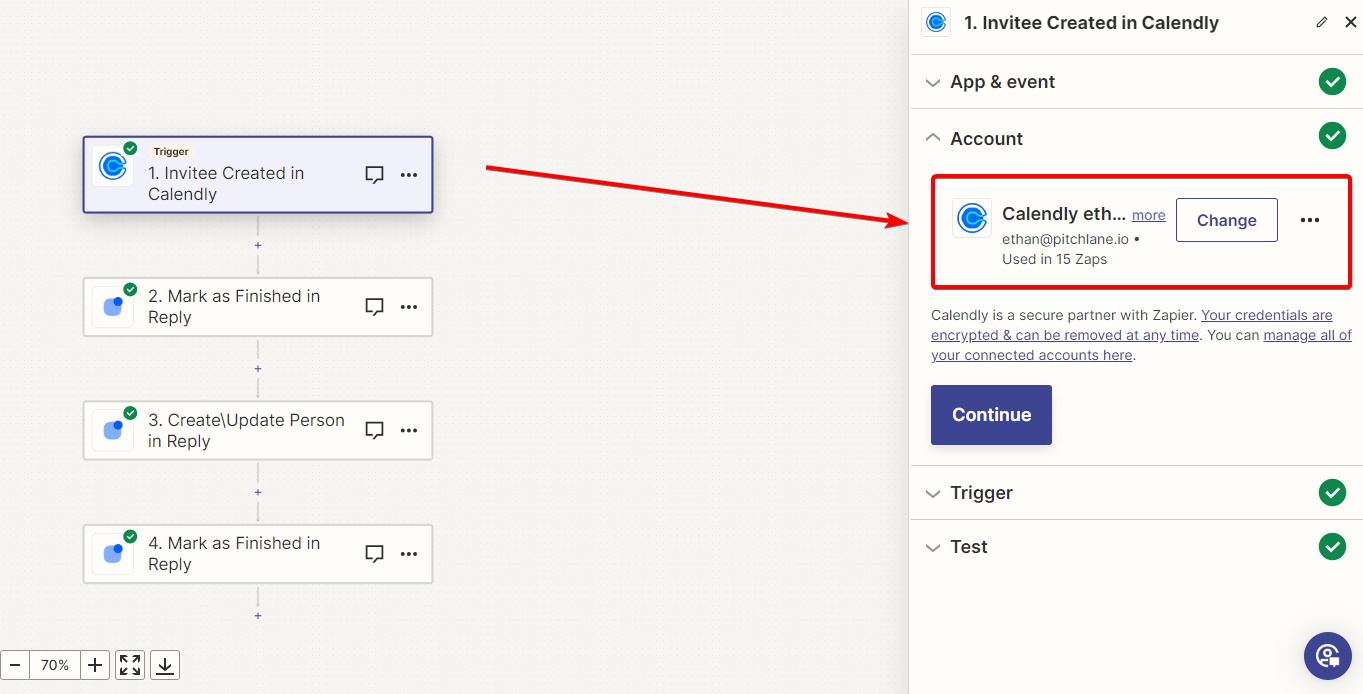Click Calendly icon in the account card

pyautogui.click(x=972, y=218)
